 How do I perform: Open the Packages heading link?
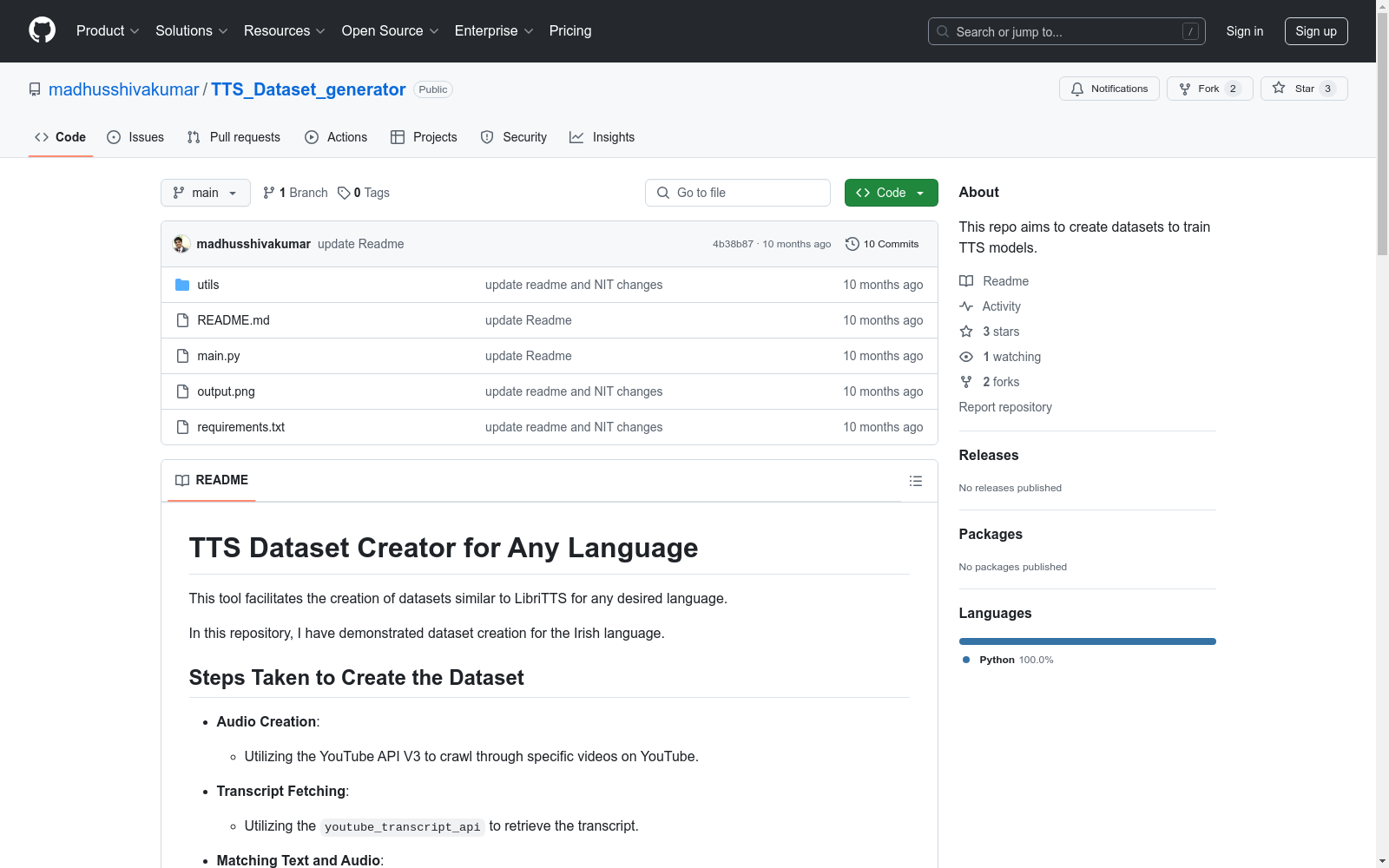click(x=991, y=534)
